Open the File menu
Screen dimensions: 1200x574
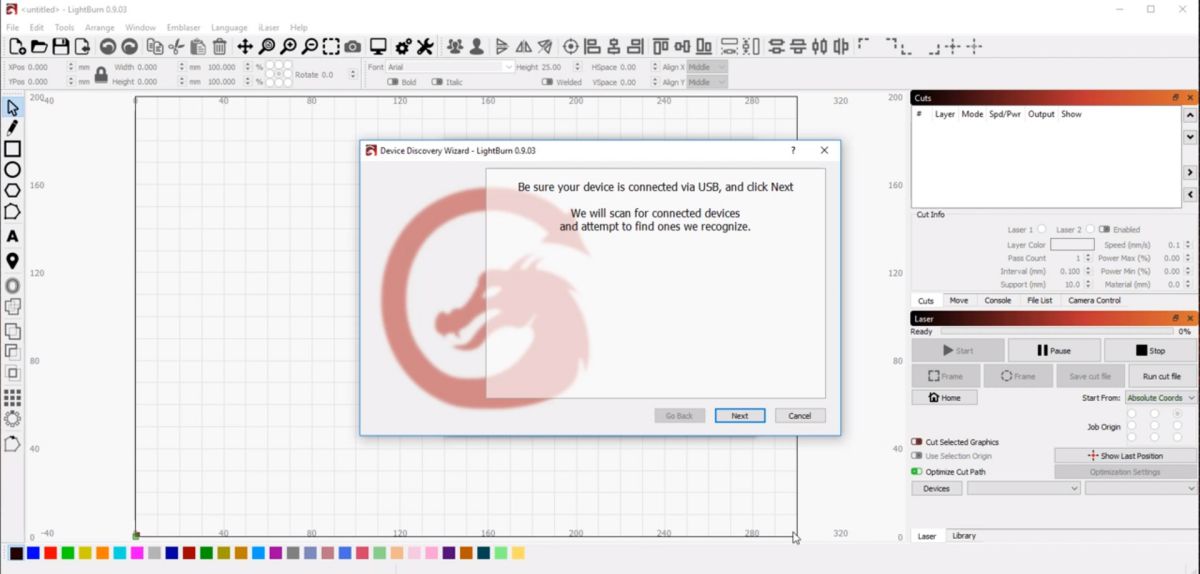pyautogui.click(x=13, y=27)
